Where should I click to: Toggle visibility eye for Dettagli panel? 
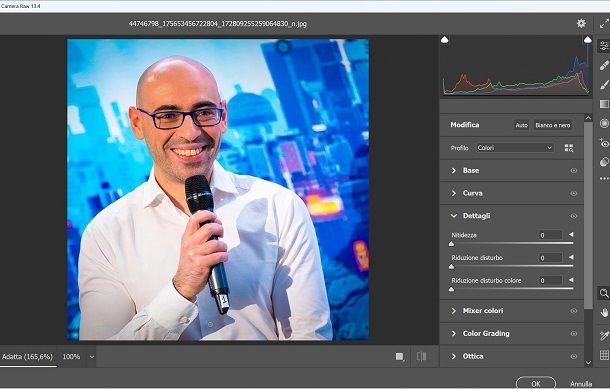pyautogui.click(x=573, y=216)
